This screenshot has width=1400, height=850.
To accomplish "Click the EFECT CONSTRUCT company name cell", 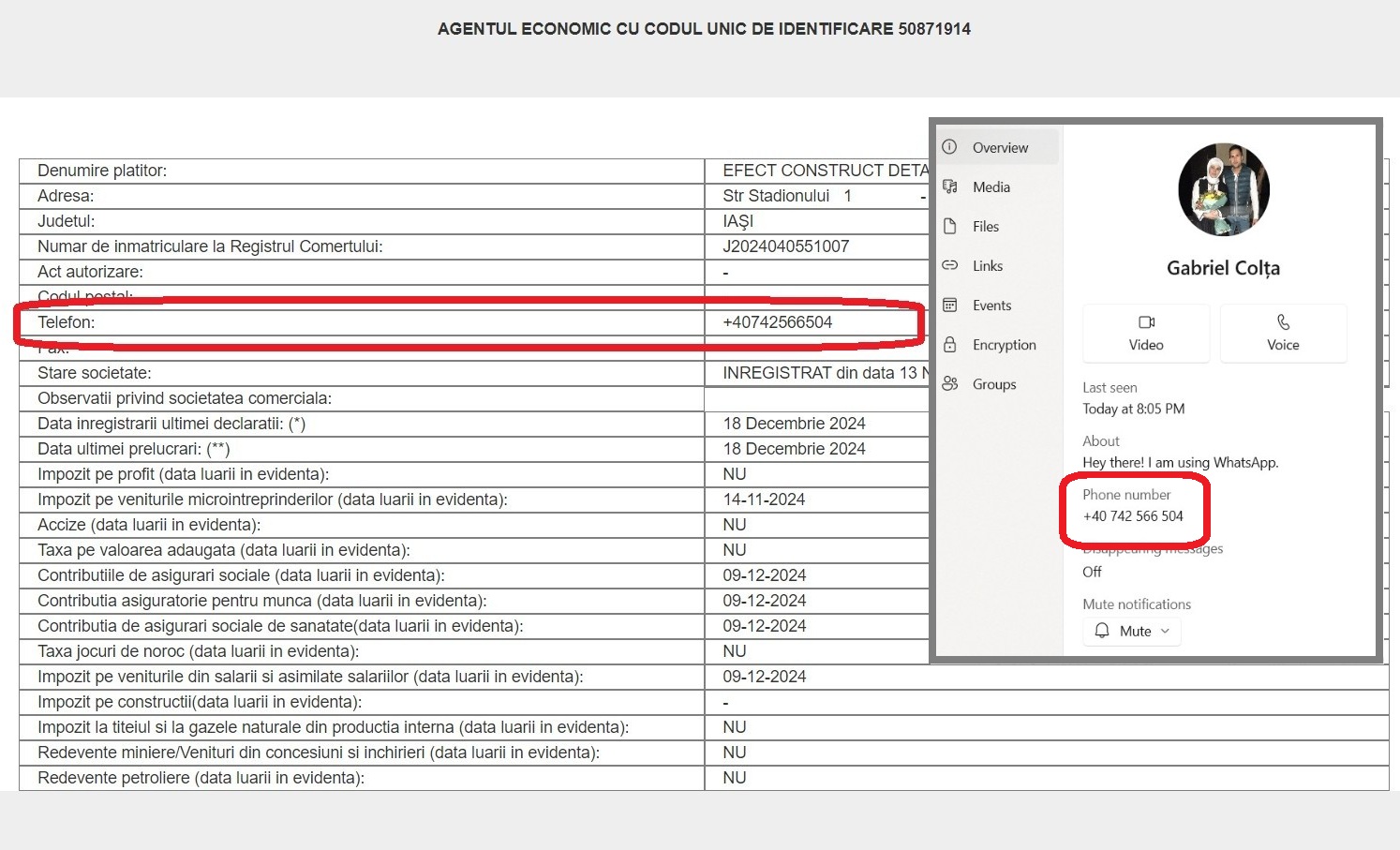I will (825, 171).
